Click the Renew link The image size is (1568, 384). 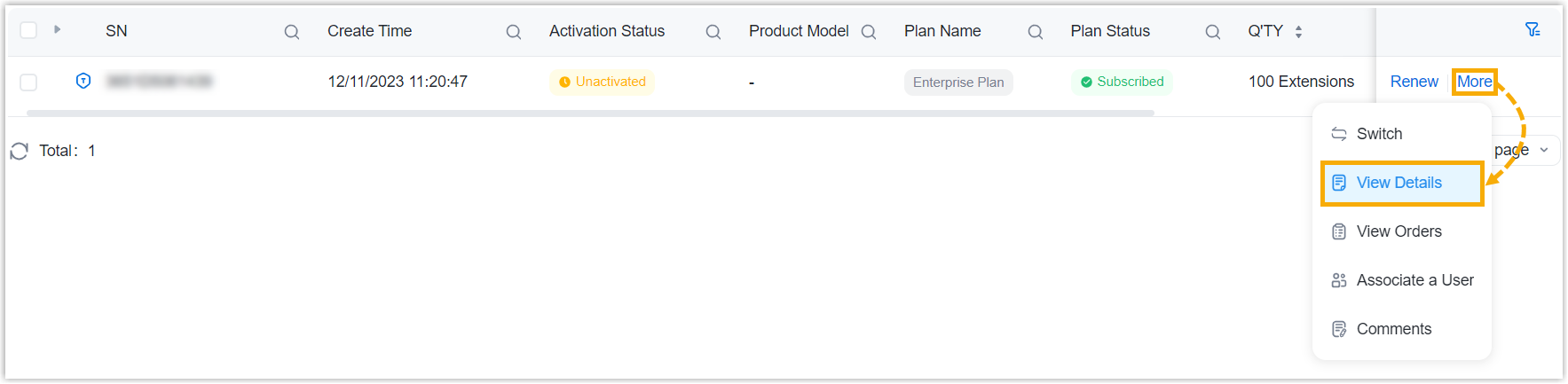[1414, 82]
